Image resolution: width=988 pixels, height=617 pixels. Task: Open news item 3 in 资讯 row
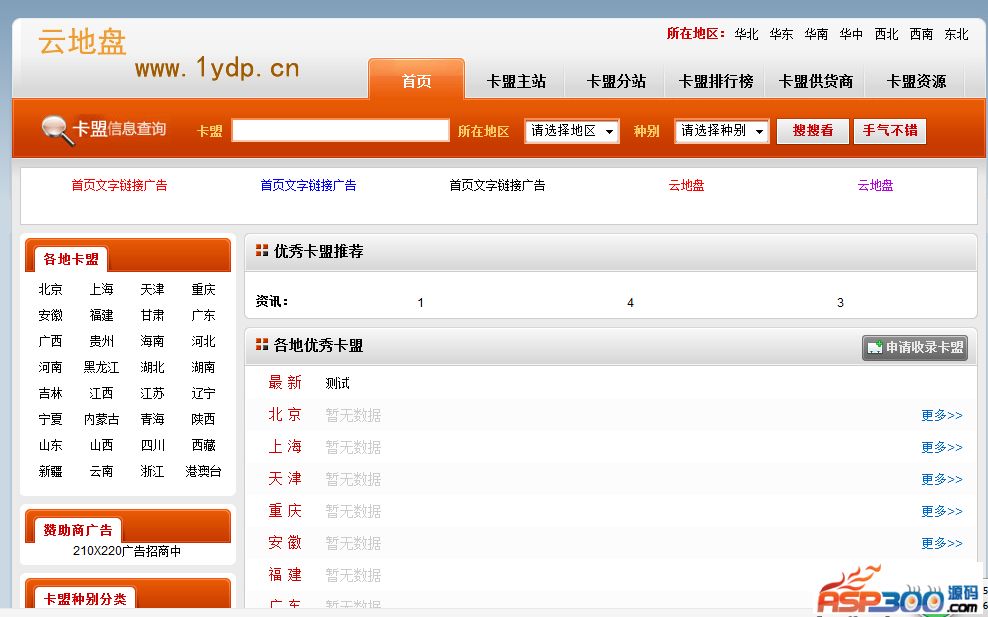(840, 303)
